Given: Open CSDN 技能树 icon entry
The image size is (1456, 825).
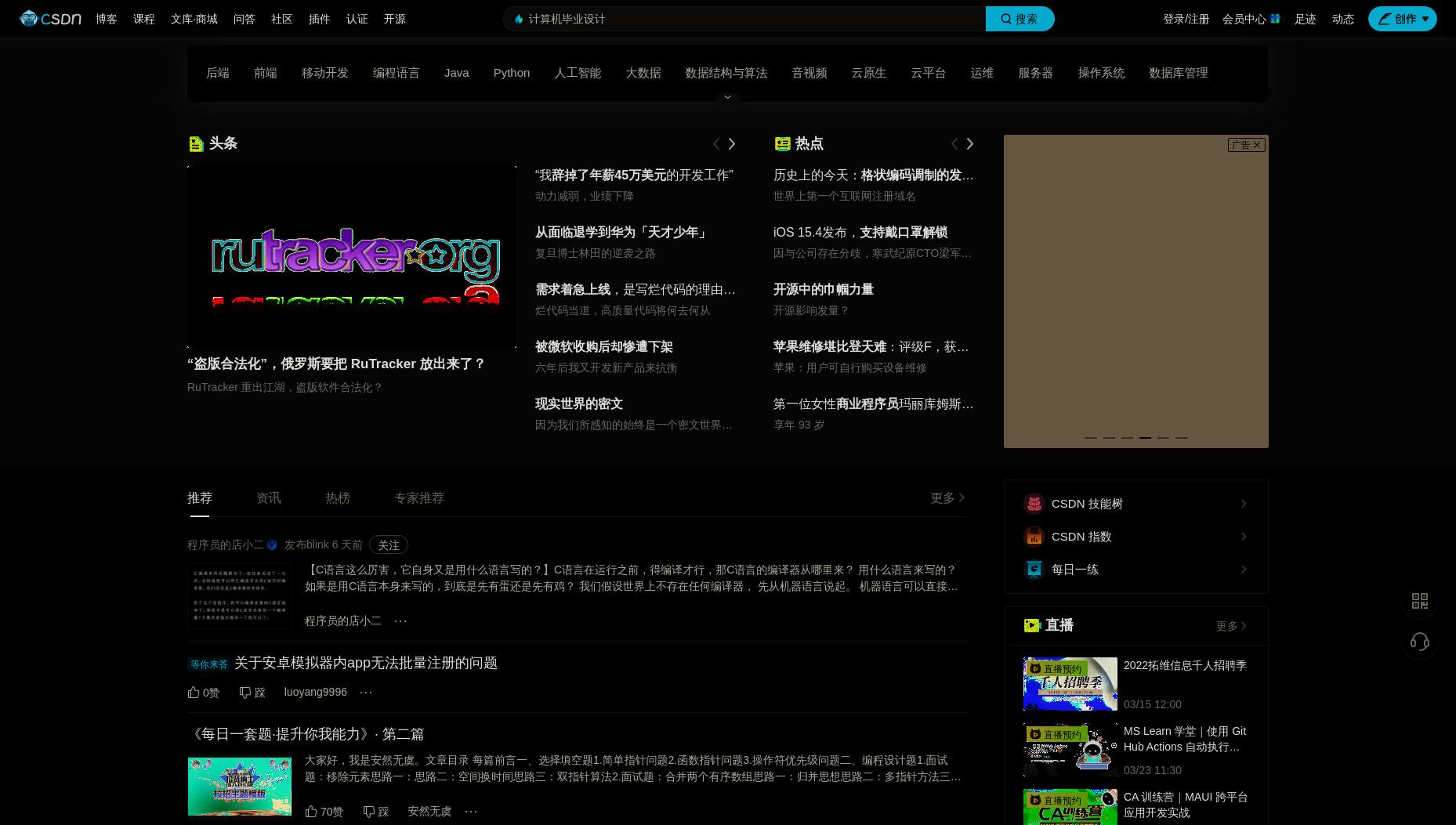Looking at the screenshot, I should (1034, 504).
